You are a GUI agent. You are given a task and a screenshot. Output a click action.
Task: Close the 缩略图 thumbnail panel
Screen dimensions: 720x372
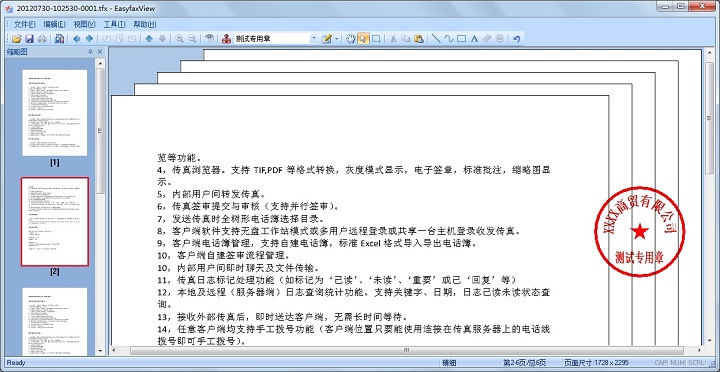(100, 52)
